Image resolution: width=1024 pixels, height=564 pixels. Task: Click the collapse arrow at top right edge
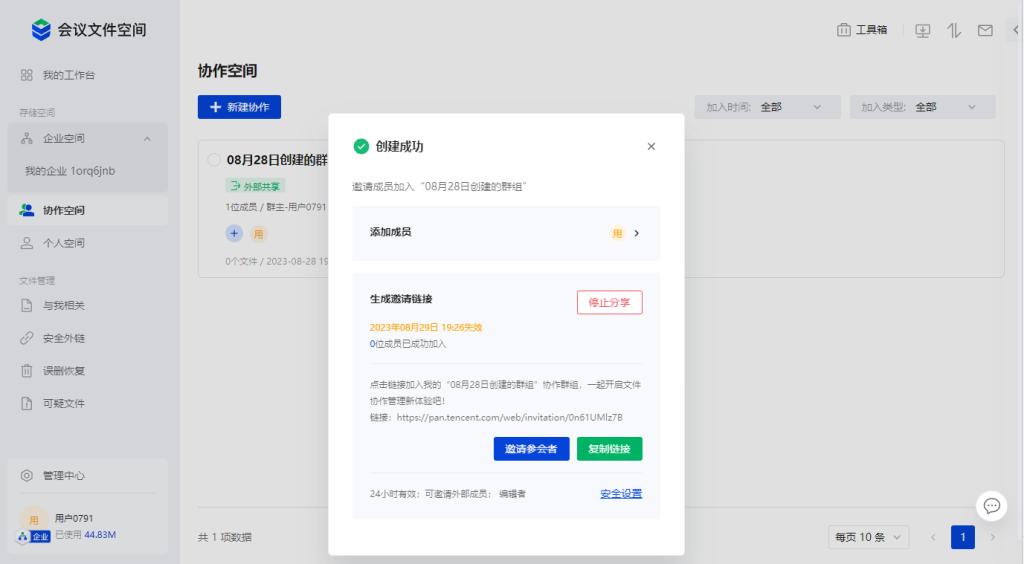point(1016,30)
